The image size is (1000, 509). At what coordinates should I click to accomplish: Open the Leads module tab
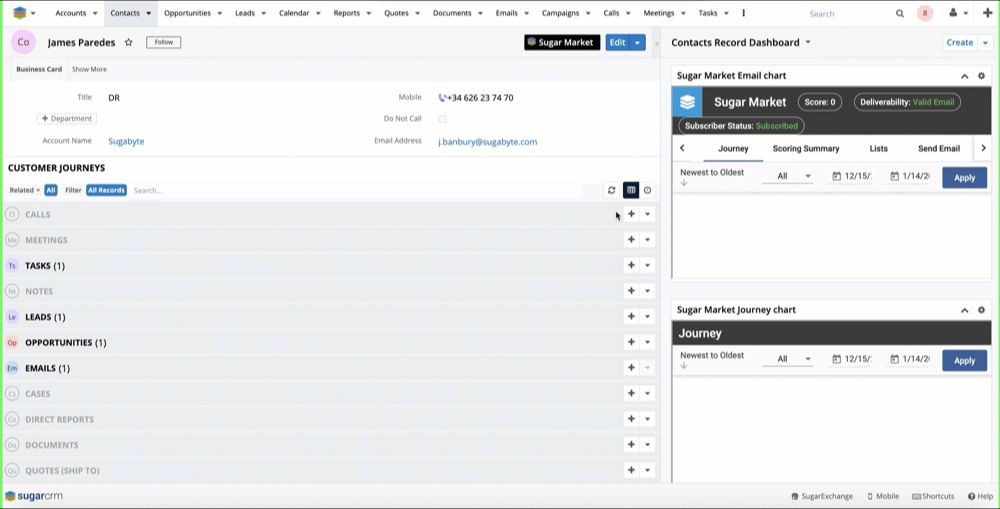pyautogui.click(x=245, y=13)
